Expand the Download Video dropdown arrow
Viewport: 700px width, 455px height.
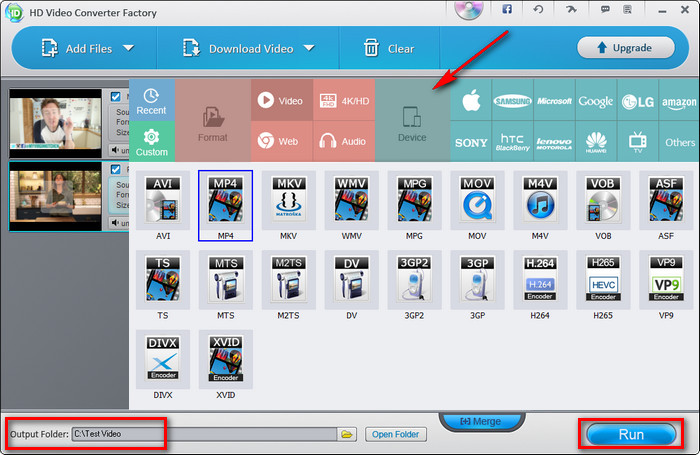click(309, 48)
